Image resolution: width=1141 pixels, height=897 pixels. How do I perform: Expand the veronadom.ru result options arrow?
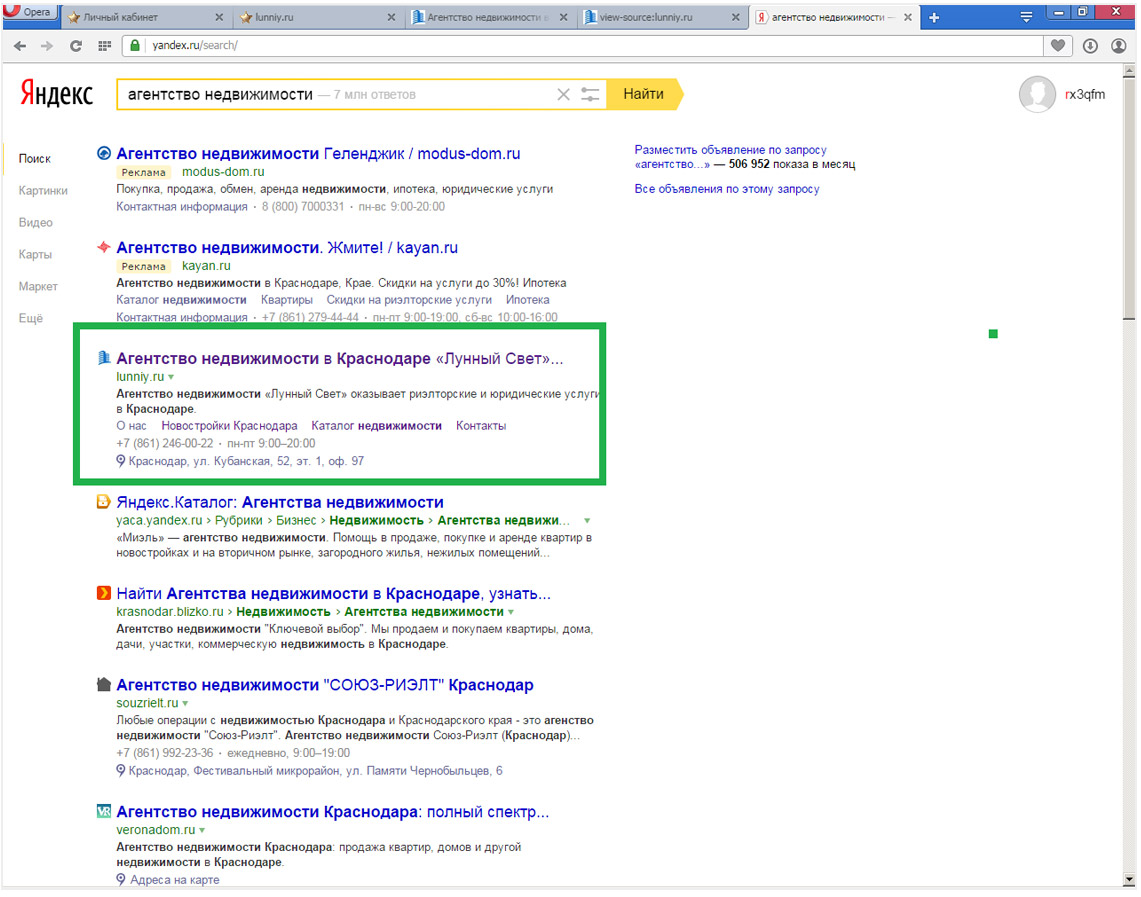202,830
